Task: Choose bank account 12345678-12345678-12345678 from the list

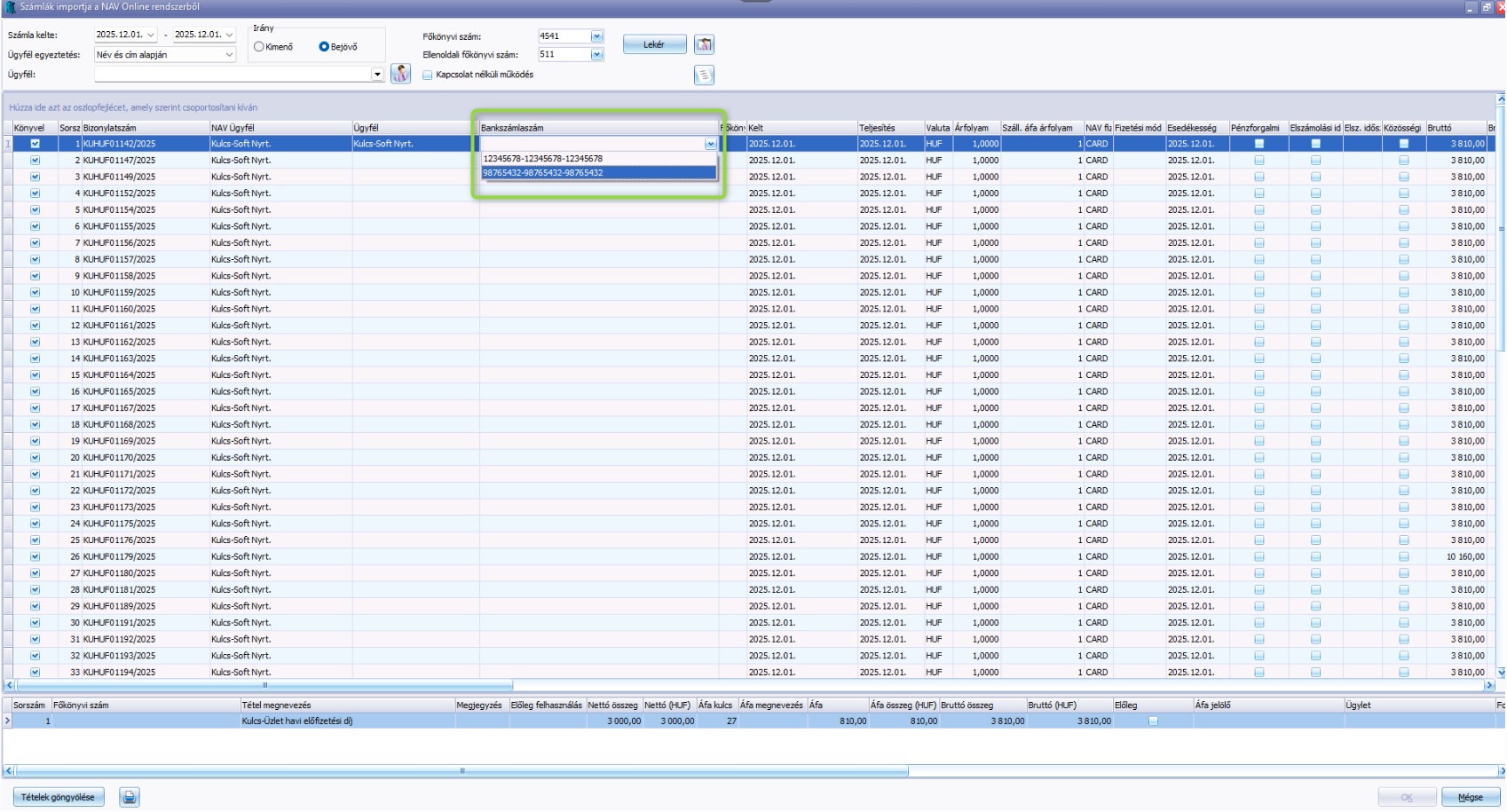Action: pos(543,159)
